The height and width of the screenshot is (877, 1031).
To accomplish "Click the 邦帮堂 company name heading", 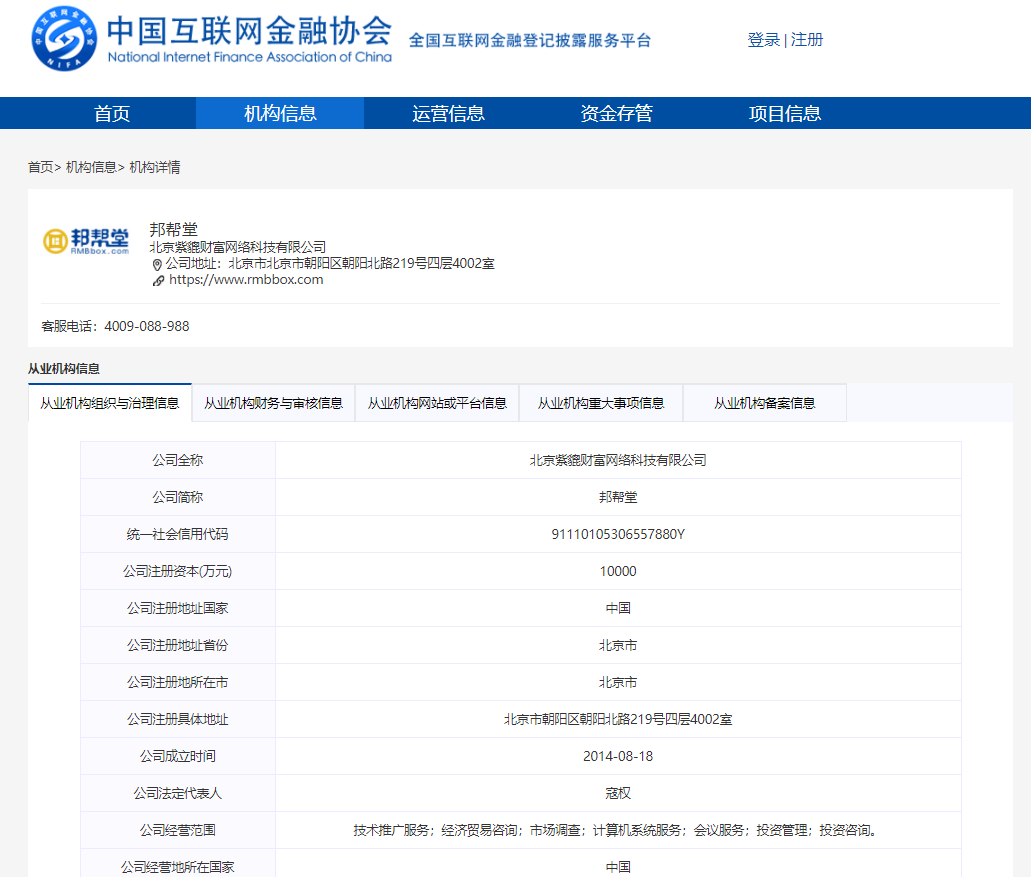I will 174,229.
